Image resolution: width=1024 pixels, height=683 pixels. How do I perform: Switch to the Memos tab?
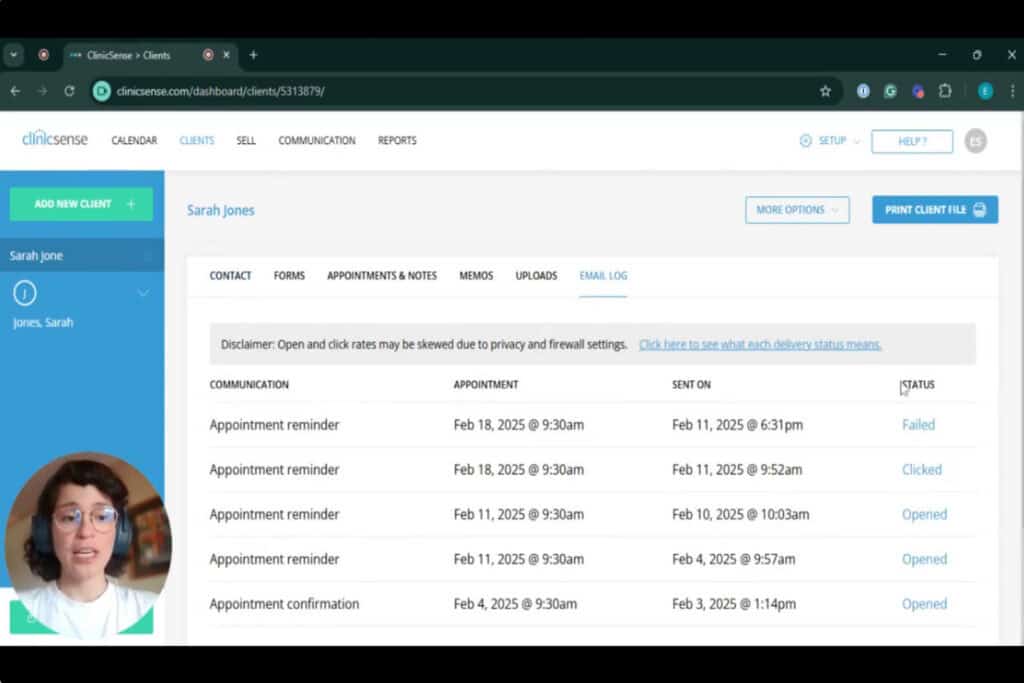476,276
